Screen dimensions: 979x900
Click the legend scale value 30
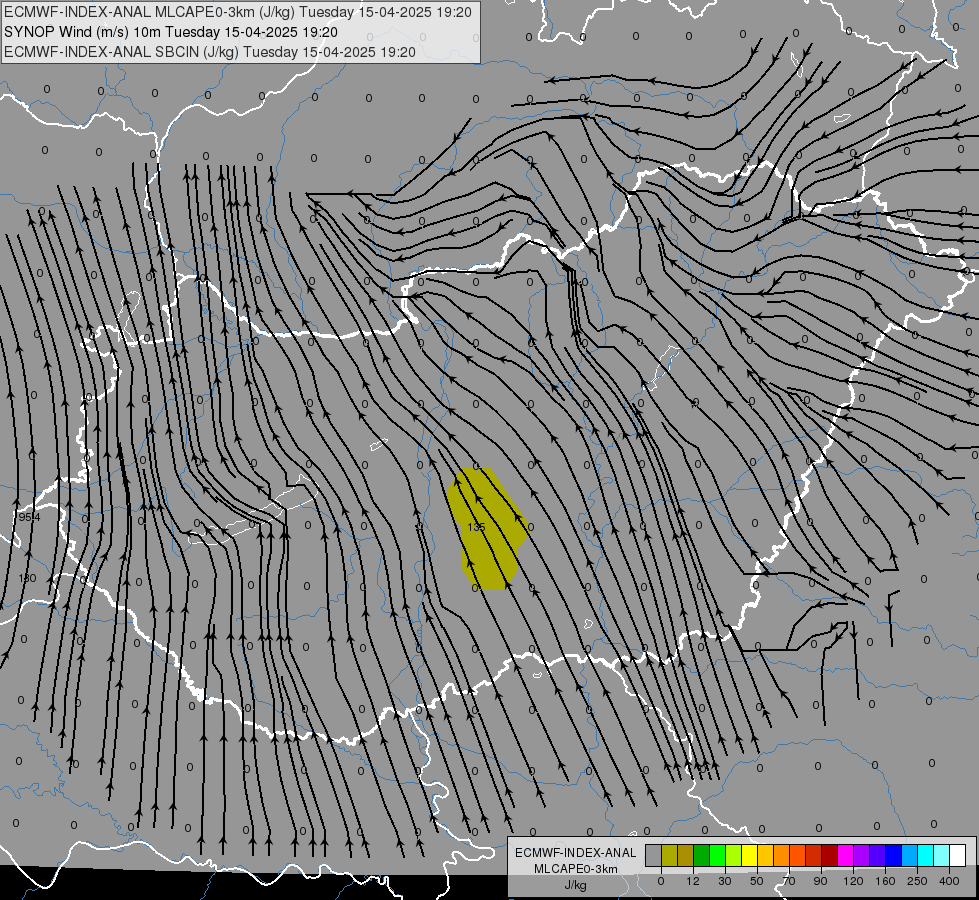point(725,881)
